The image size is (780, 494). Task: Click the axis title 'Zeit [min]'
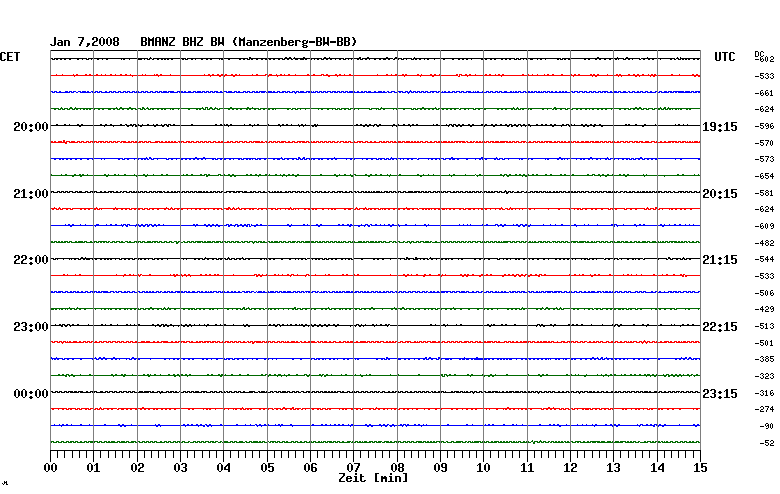click(x=374, y=478)
